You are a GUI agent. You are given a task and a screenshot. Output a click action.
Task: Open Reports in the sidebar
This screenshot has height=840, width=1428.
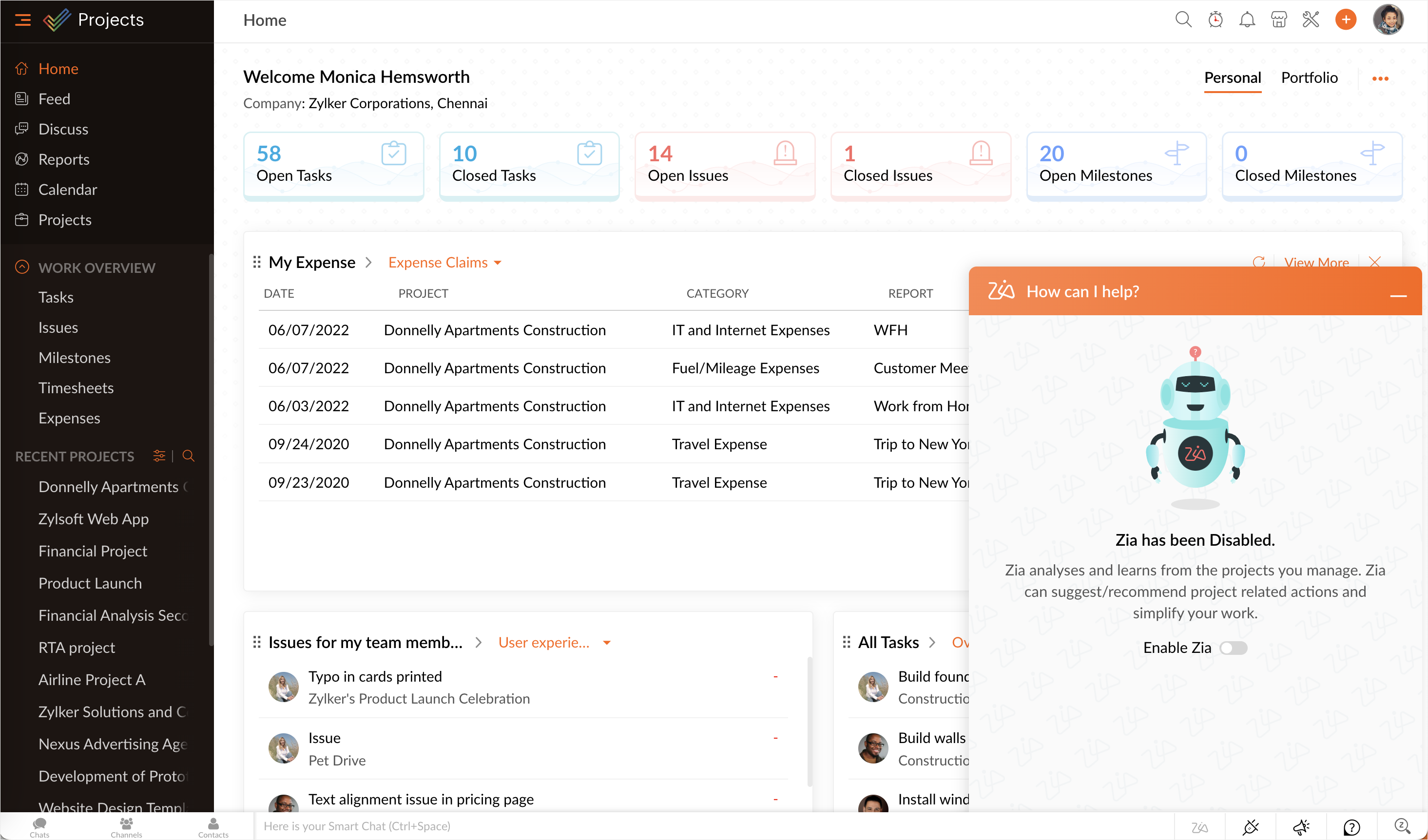click(63, 159)
